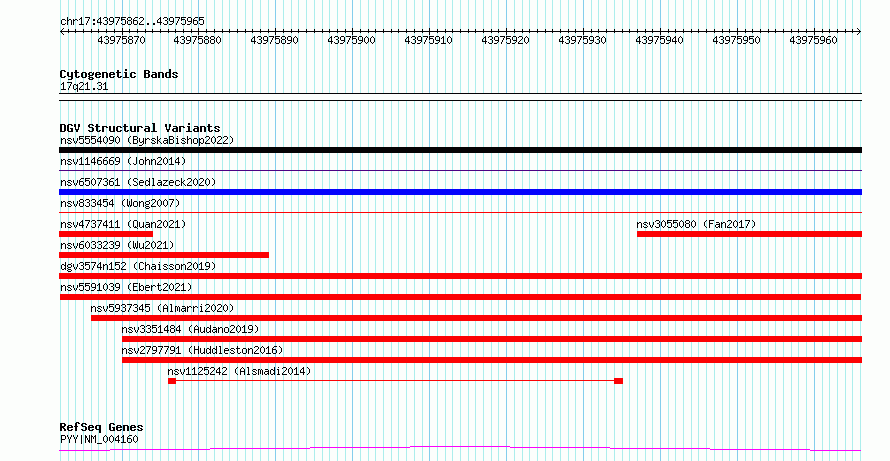Open nsv2797791 (Huddleston2016) label
The image size is (890, 461).
pyautogui.click(x=202, y=350)
